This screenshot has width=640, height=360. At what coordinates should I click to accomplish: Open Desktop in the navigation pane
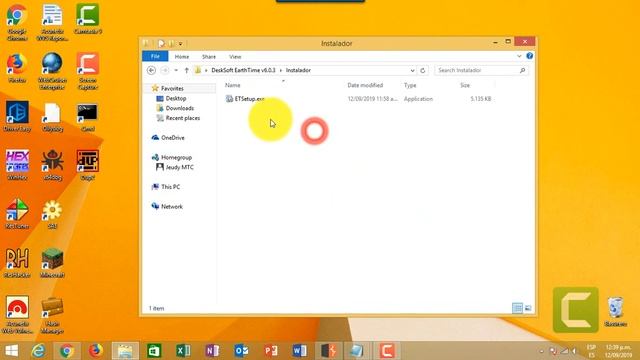[x=176, y=98]
